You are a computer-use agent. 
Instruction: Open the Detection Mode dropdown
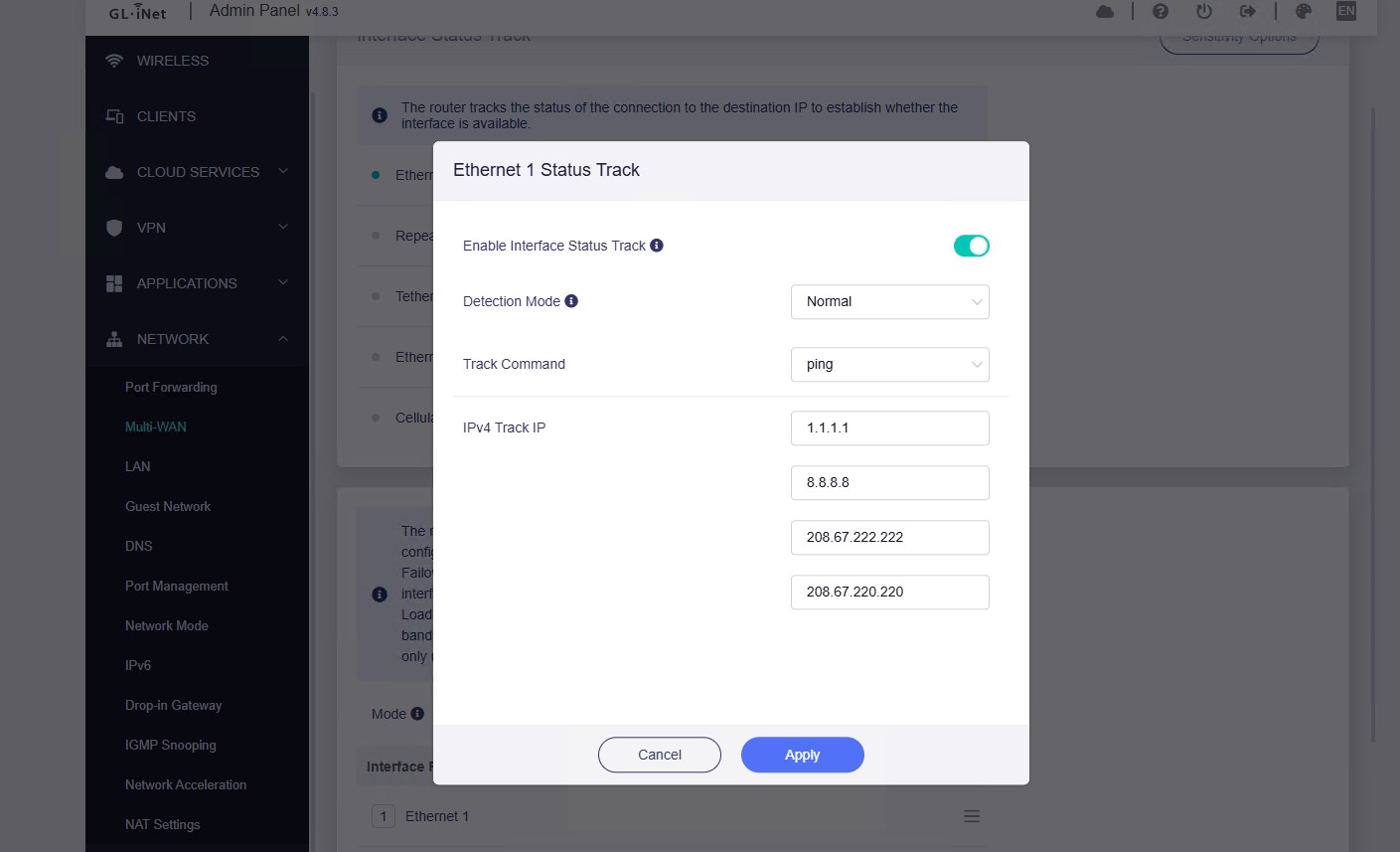pyautogui.click(x=889, y=302)
